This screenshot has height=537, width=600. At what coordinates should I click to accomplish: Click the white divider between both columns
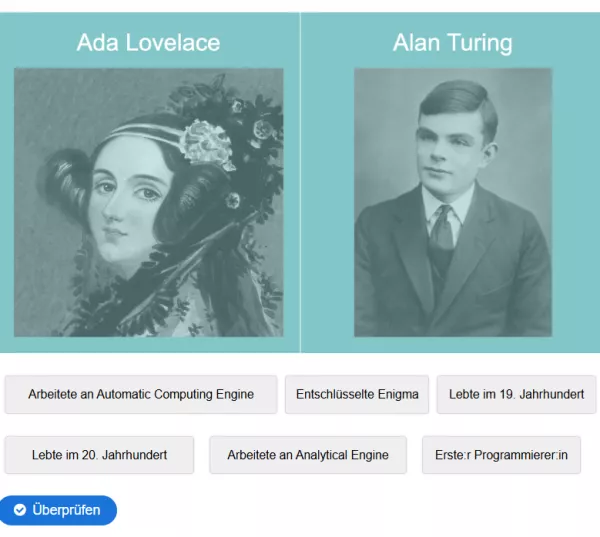click(x=300, y=200)
